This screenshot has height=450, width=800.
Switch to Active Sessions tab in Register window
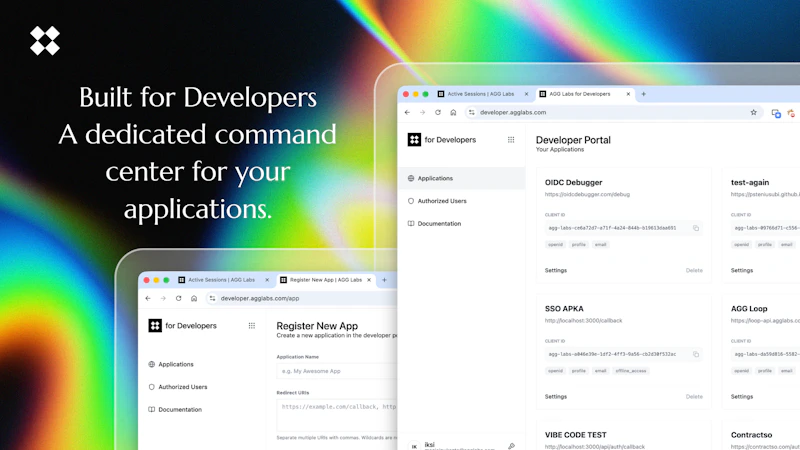pos(221,280)
